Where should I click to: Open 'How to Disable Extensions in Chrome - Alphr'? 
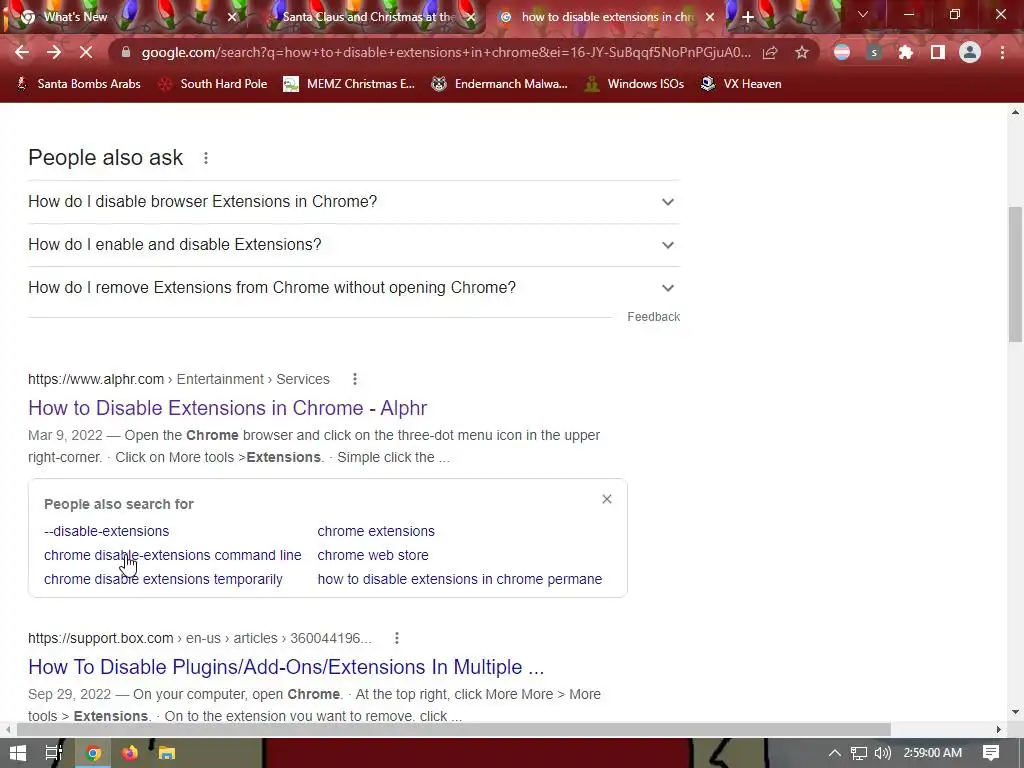(x=227, y=408)
